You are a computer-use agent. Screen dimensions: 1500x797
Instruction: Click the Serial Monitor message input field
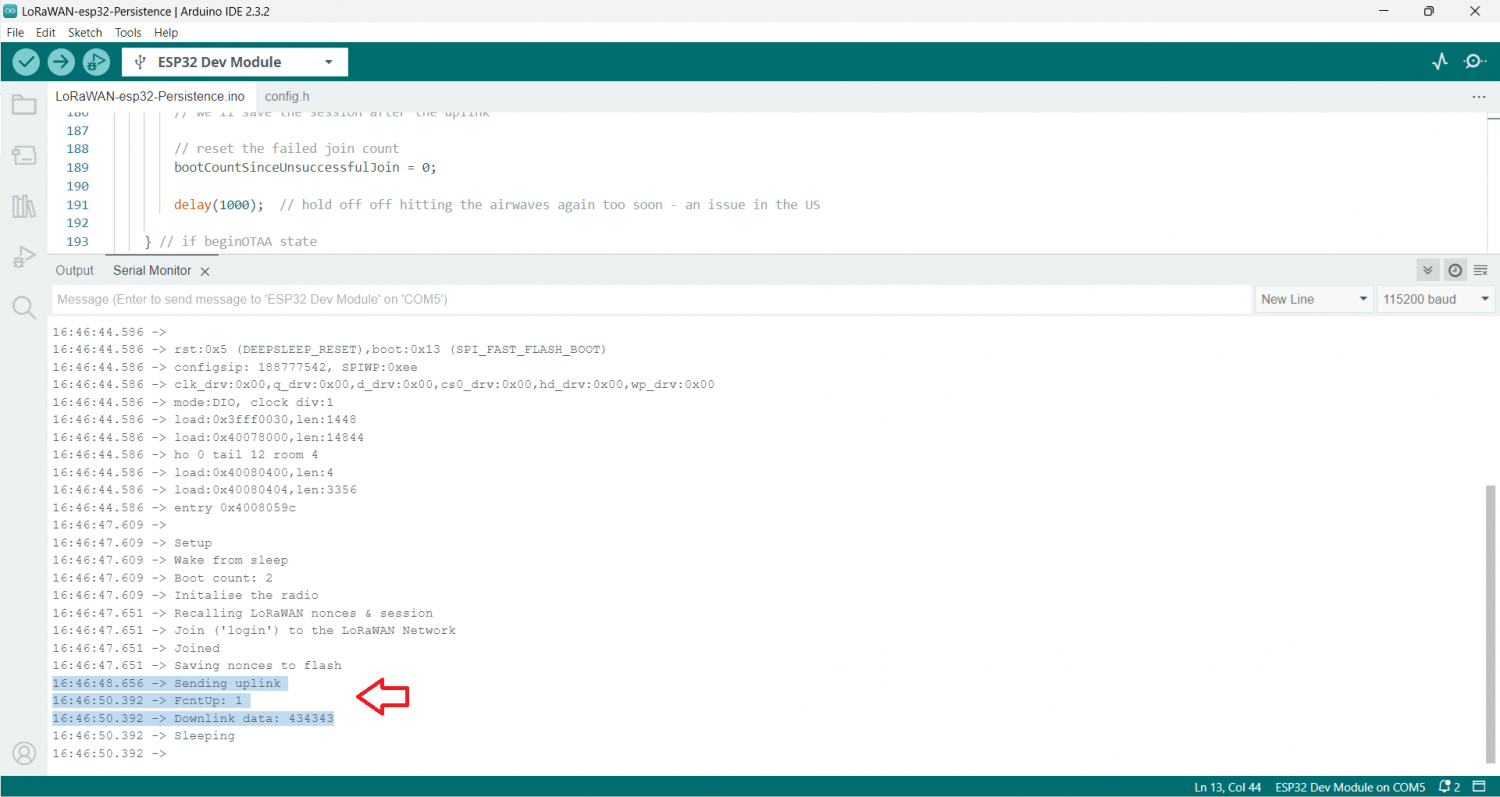[x=650, y=298]
